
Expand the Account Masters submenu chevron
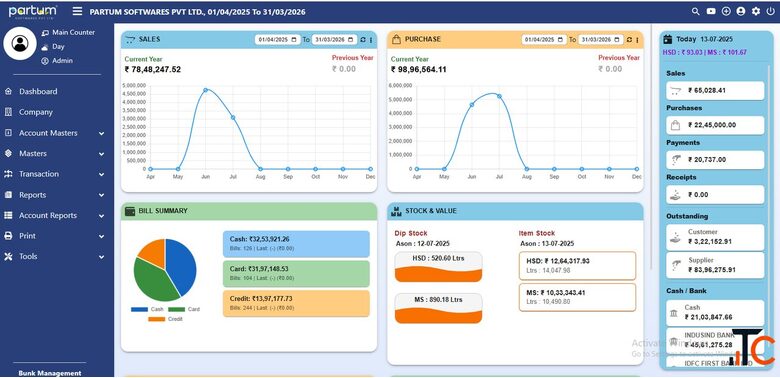(101, 133)
